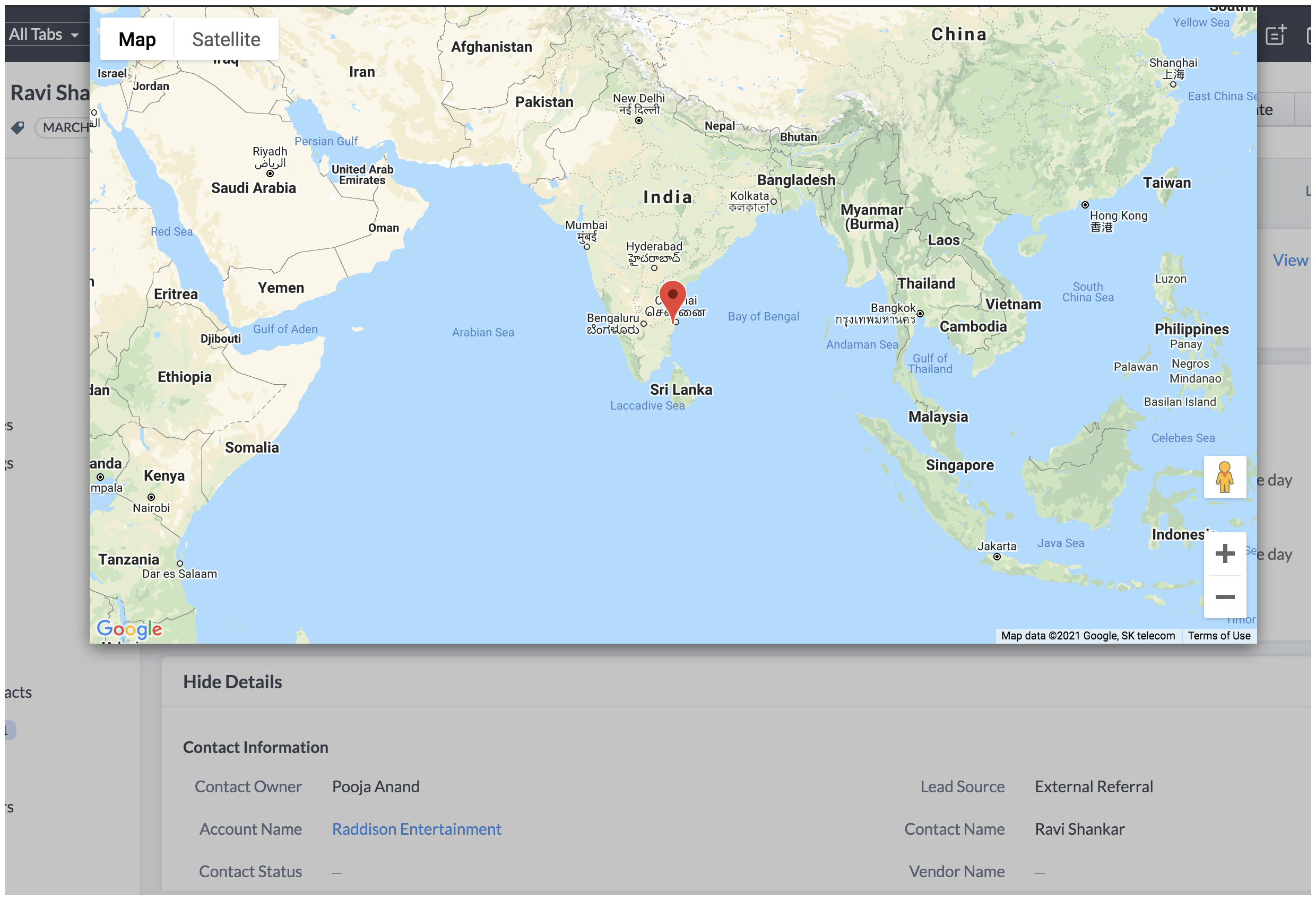
Task: Click the Mumbai city label on the map
Action: (x=586, y=225)
